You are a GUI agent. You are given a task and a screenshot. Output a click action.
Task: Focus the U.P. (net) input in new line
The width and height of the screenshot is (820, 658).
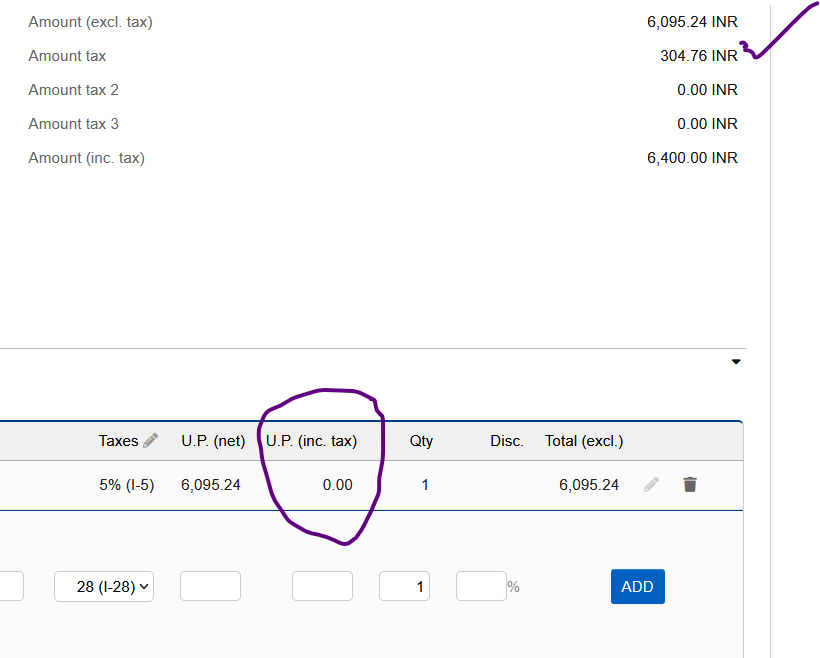point(210,587)
